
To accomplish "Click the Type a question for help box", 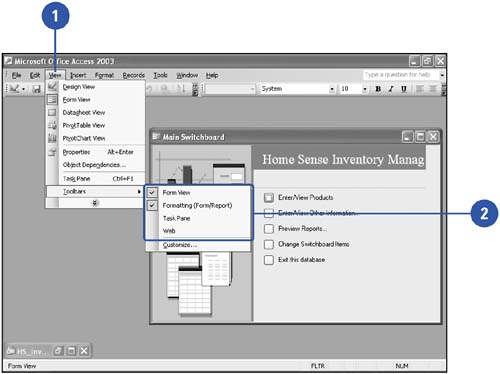I will (x=401, y=75).
